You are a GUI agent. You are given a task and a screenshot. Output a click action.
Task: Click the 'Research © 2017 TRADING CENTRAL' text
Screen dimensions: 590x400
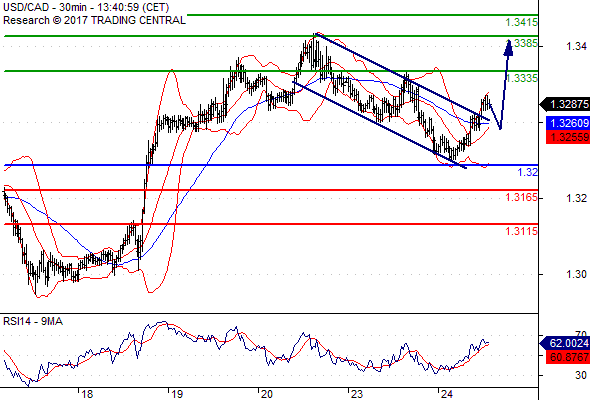pyautogui.click(x=94, y=20)
